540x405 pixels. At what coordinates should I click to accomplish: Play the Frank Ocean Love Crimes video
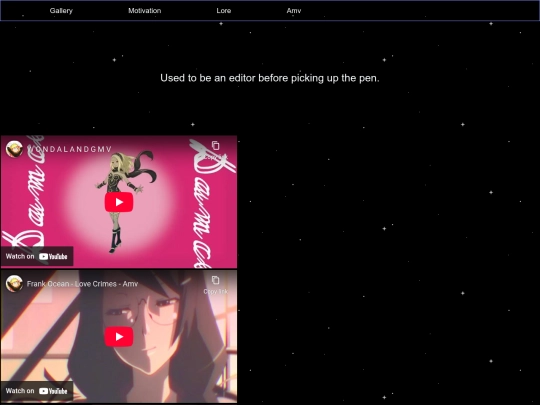[119, 336]
